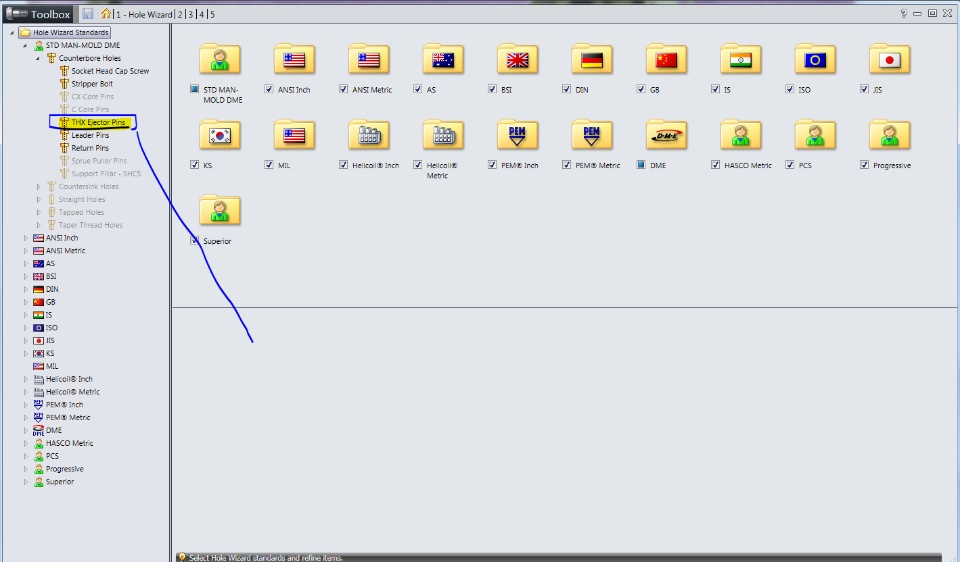Open the DIN German standard folder
The height and width of the screenshot is (562, 960).
click(x=592, y=59)
